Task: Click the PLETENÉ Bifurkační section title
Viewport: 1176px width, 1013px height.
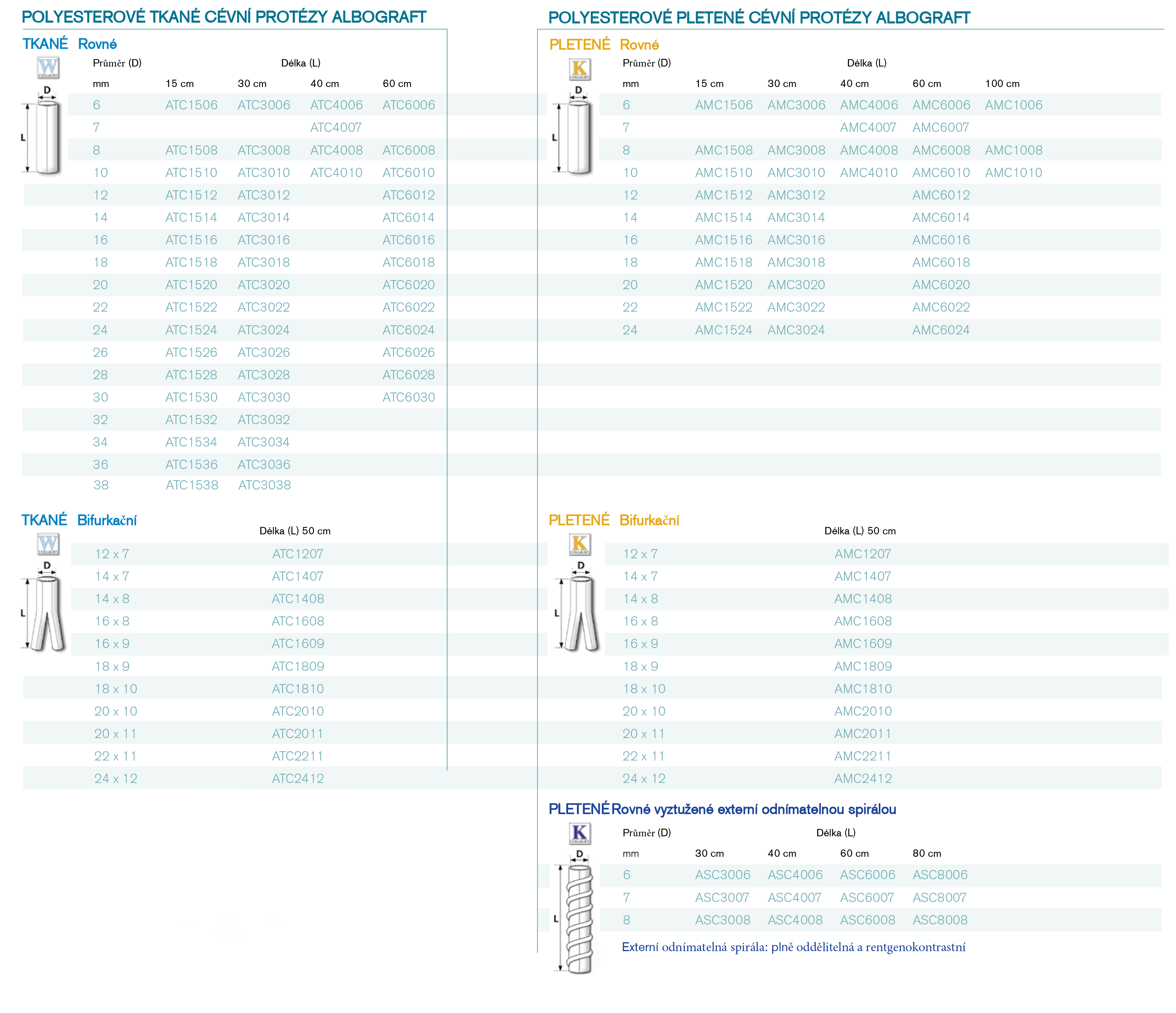Action: coord(614,520)
